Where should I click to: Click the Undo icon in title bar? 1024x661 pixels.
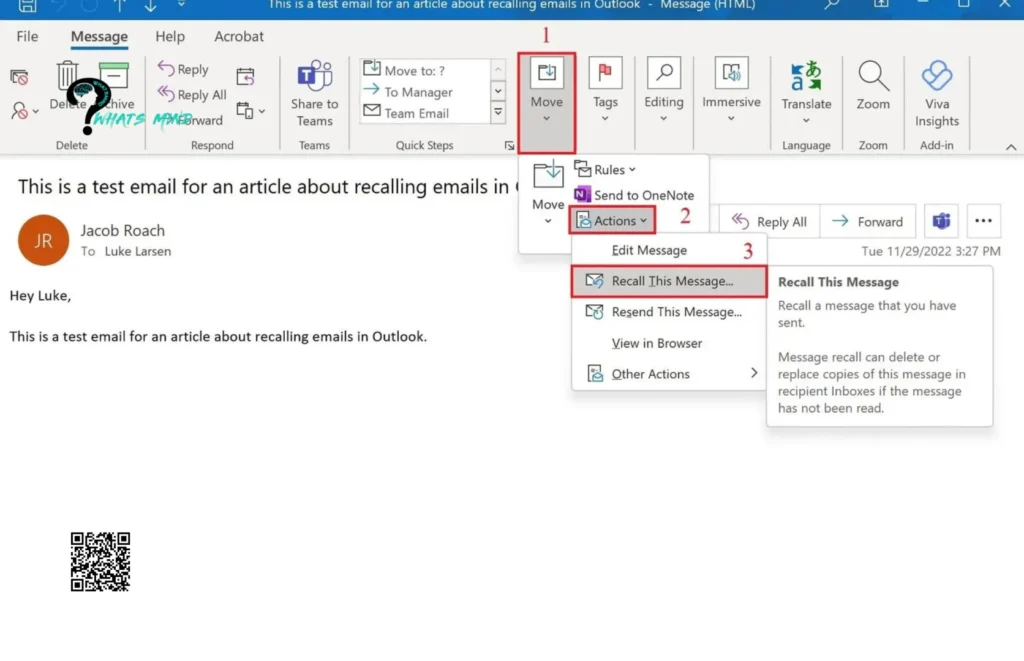point(59,6)
